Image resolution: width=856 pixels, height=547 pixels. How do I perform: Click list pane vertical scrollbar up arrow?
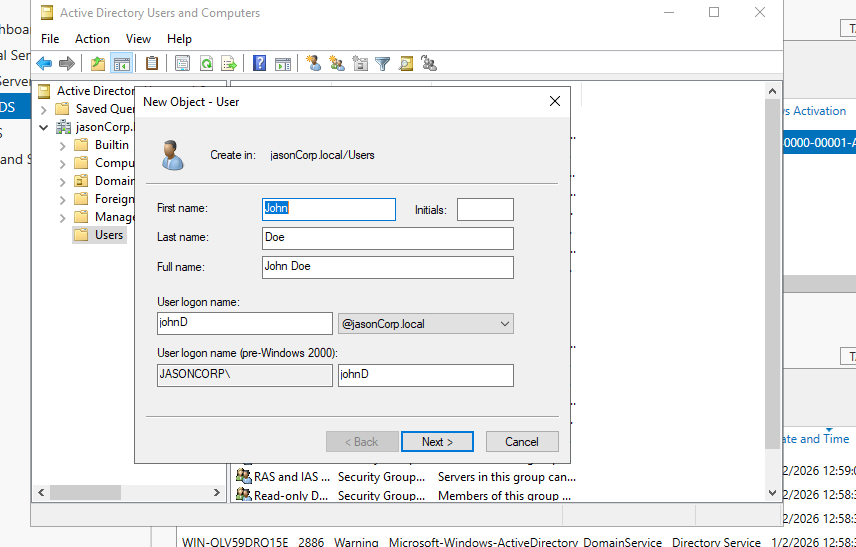(772, 91)
